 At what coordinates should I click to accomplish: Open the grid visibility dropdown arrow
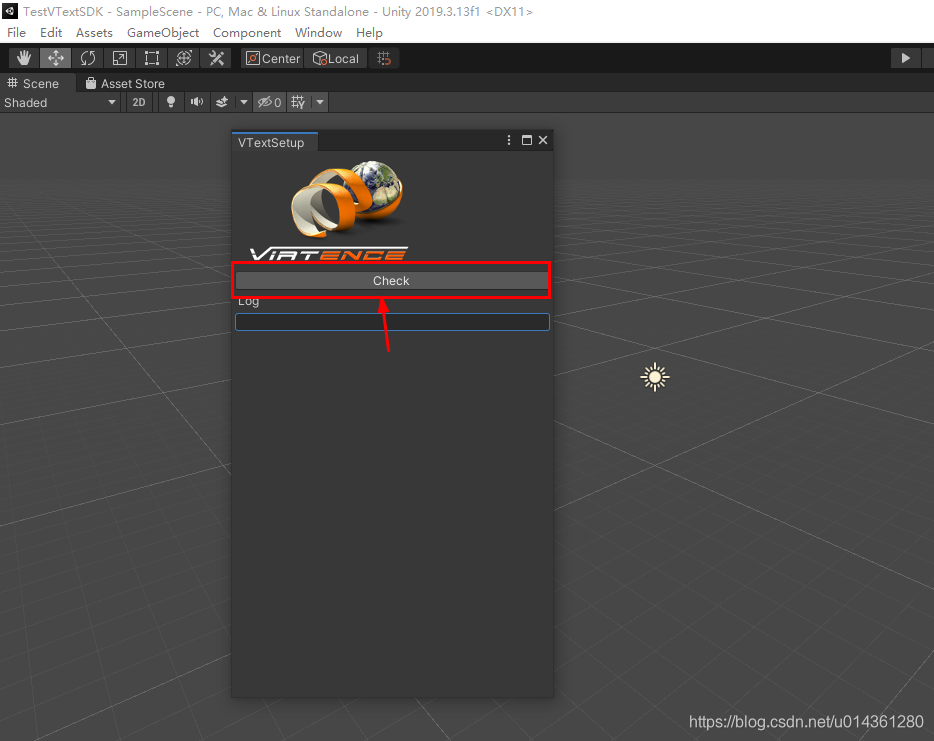coord(318,101)
